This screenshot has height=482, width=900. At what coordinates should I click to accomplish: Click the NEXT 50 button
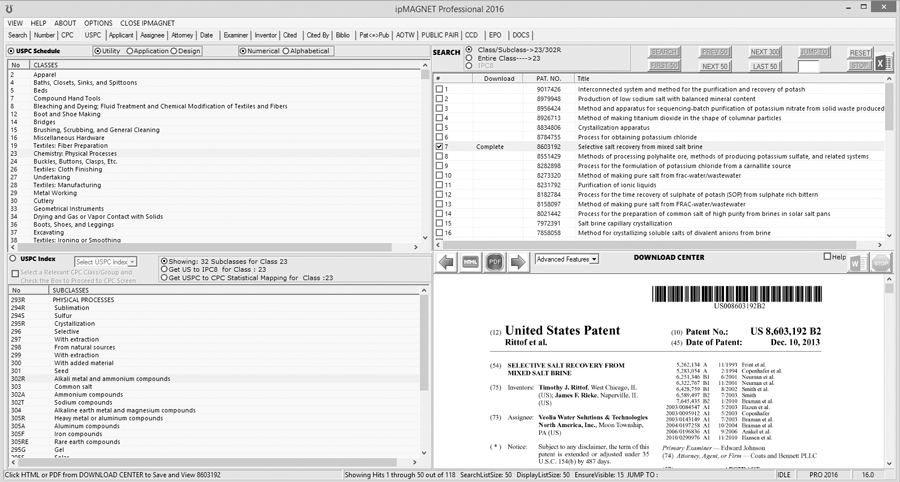click(x=715, y=66)
